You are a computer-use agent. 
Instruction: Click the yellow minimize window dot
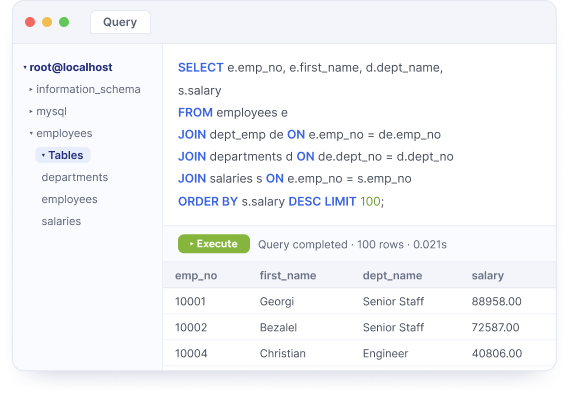click(x=47, y=22)
